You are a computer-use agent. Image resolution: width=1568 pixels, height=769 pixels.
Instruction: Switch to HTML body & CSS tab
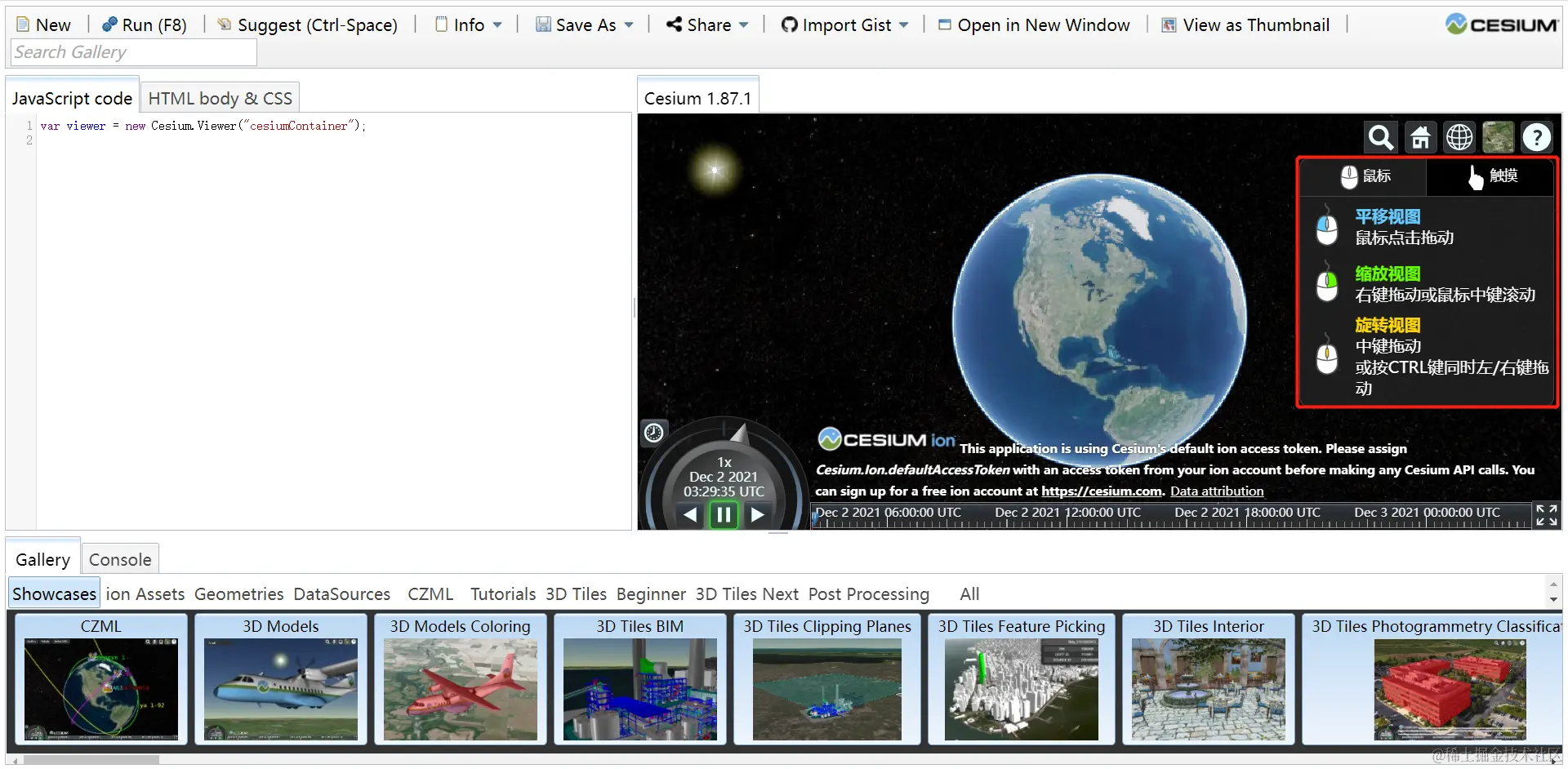[220, 98]
